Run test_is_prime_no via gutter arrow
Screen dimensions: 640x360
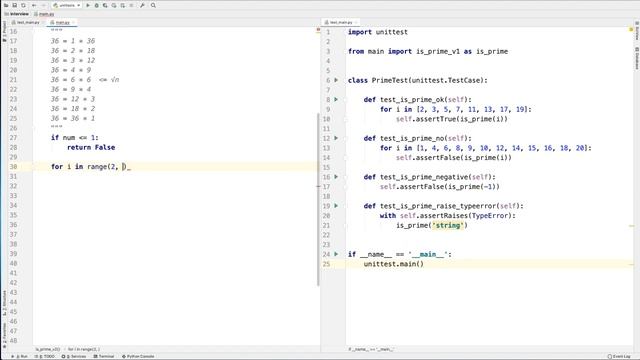click(336, 138)
